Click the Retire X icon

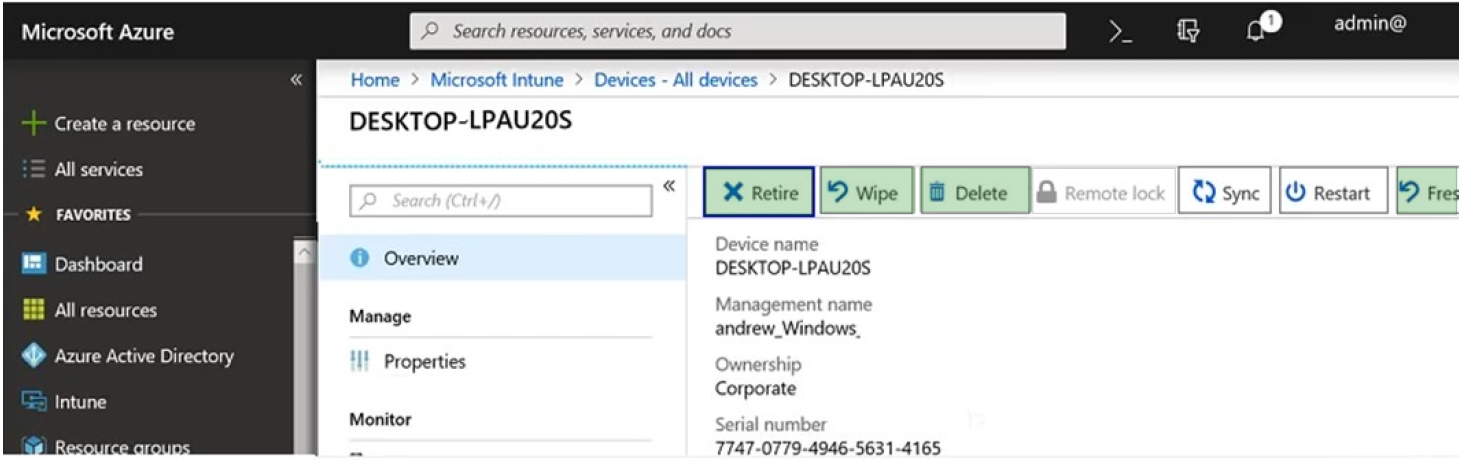[x=733, y=193]
